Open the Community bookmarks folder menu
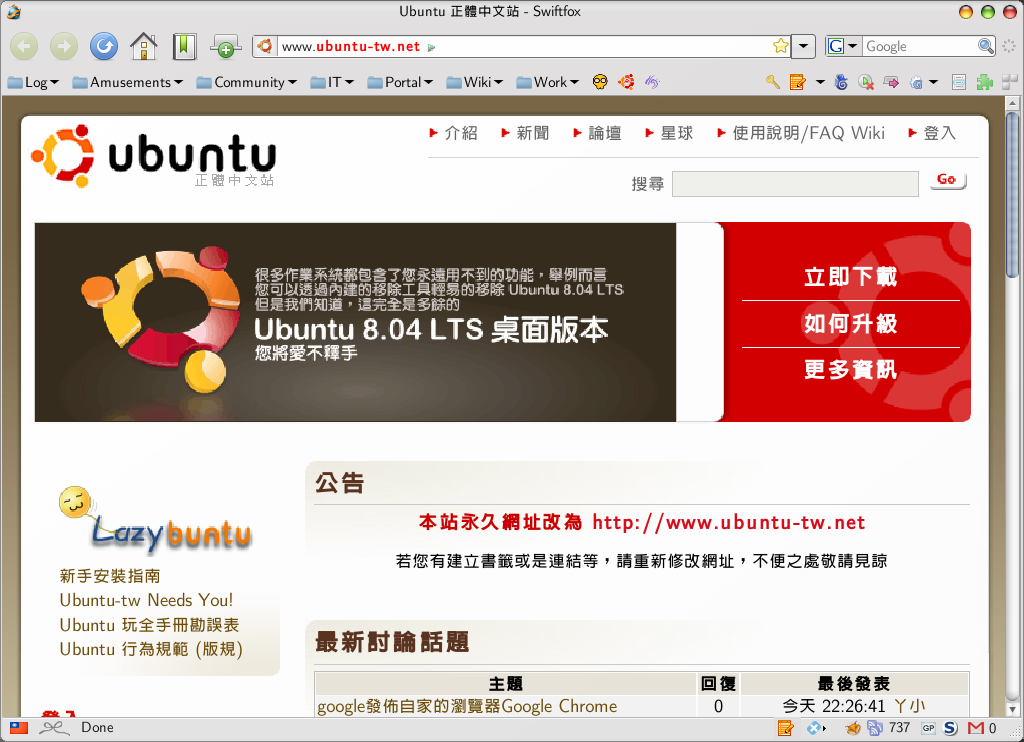The image size is (1024, 742). [x=246, y=82]
